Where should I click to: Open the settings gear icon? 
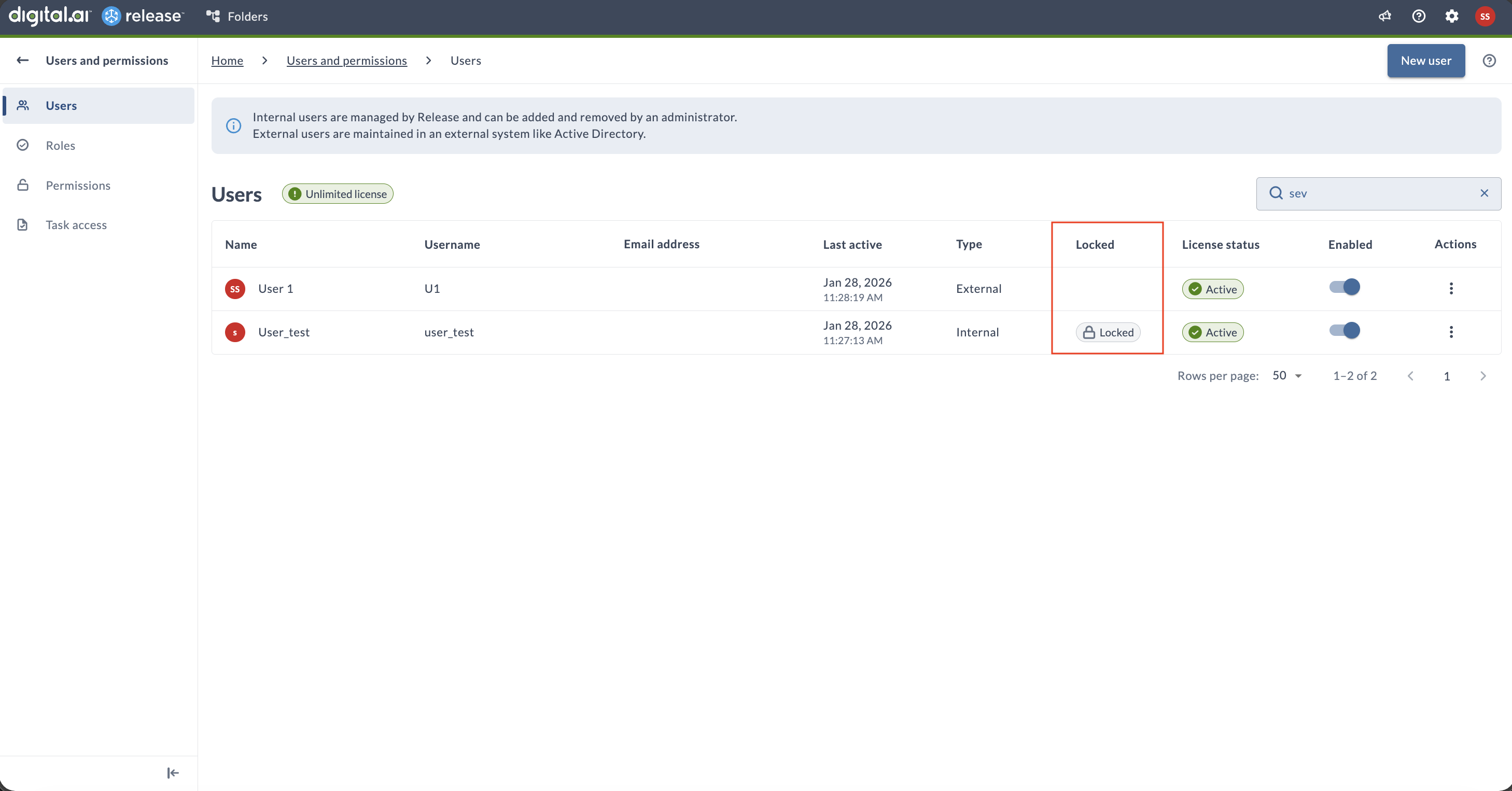pyautogui.click(x=1451, y=16)
